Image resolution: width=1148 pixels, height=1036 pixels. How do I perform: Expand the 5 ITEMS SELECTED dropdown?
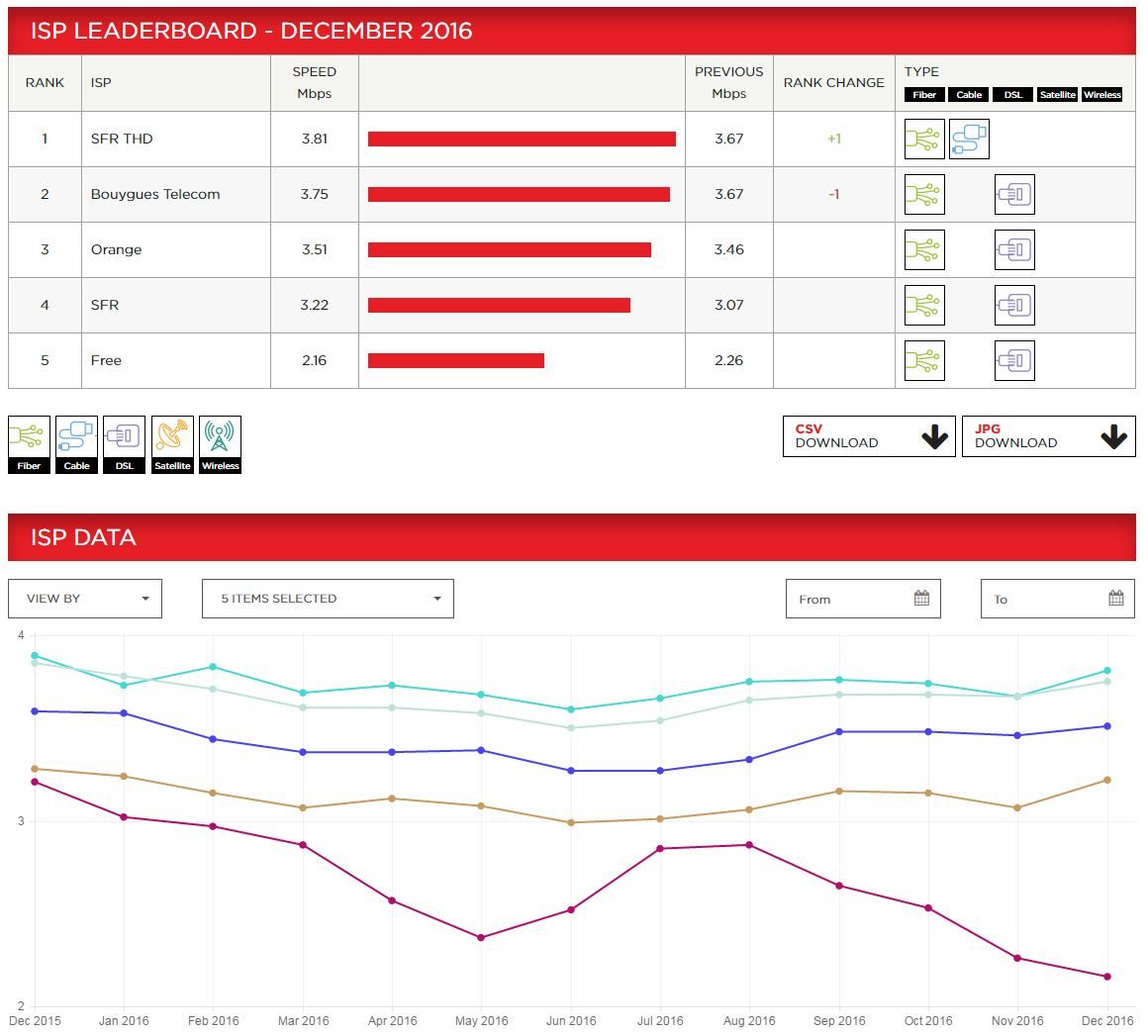click(x=328, y=599)
